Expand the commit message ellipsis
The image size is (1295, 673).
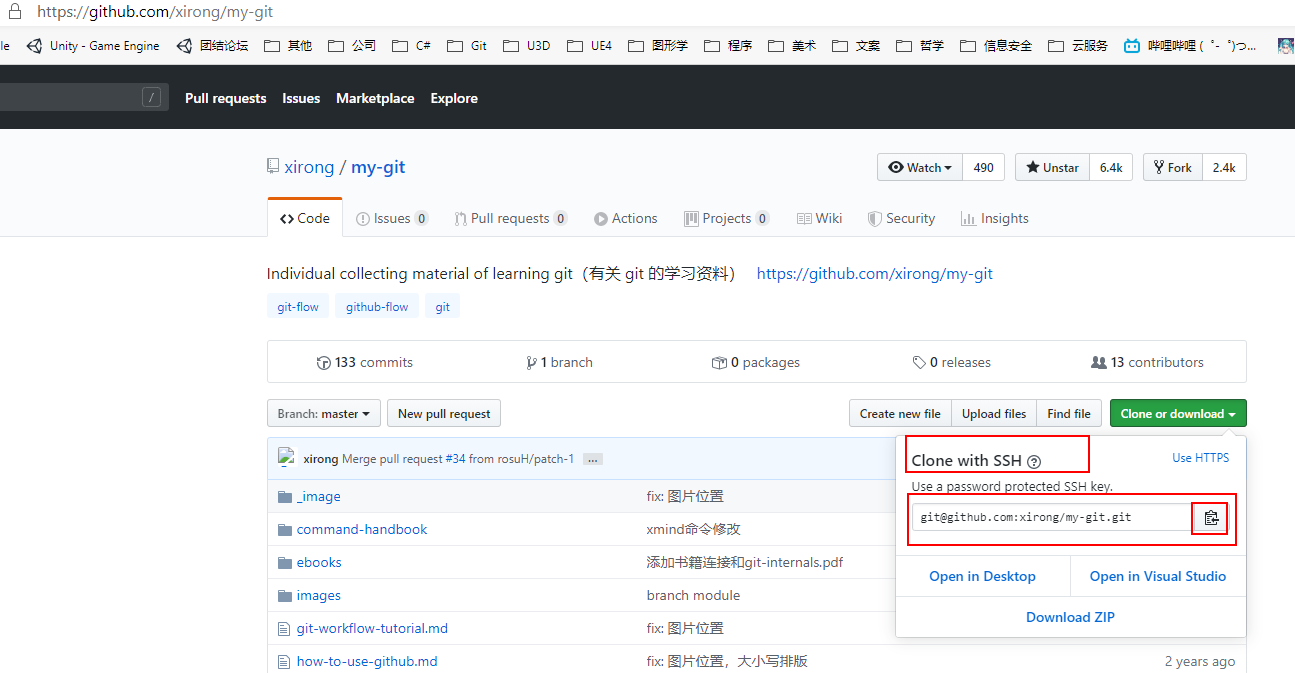click(x=593, y=460)
